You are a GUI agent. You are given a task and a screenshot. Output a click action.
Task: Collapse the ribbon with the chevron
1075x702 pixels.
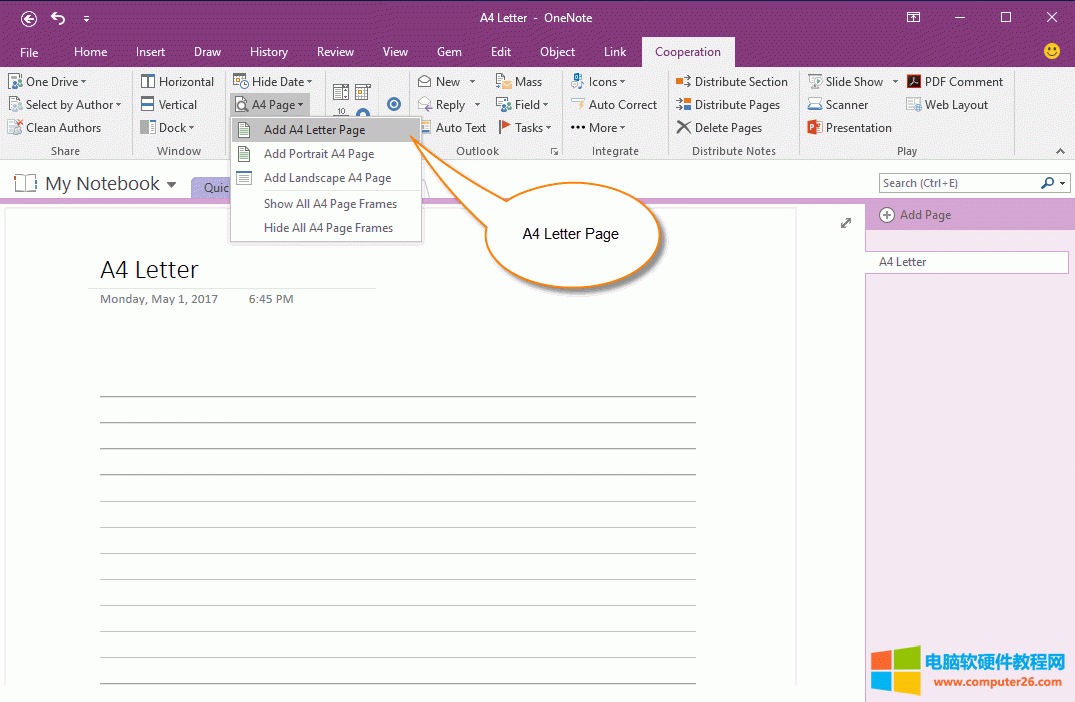tap(1060, 151)
